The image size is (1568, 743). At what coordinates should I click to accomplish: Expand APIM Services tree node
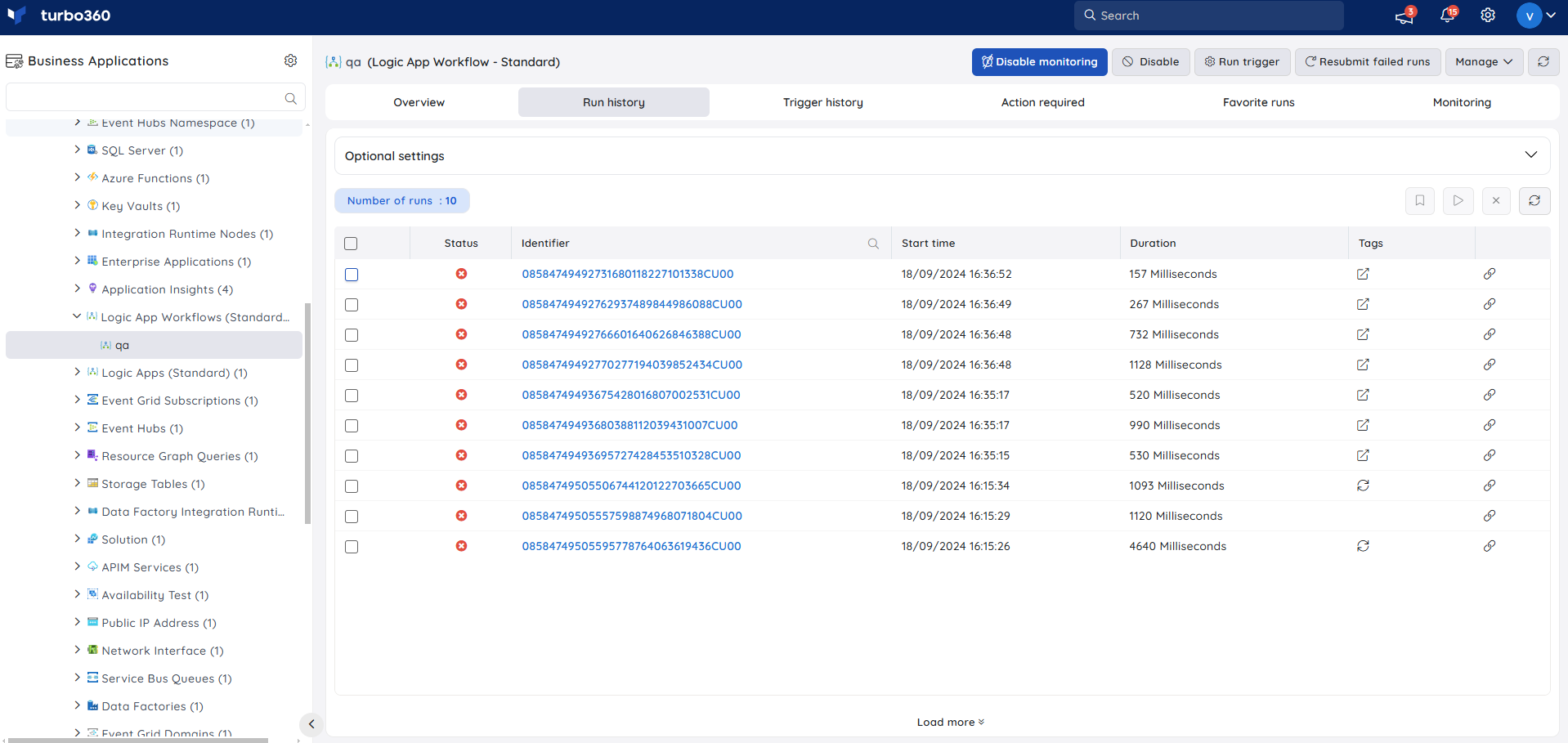(x=78, y=566)
